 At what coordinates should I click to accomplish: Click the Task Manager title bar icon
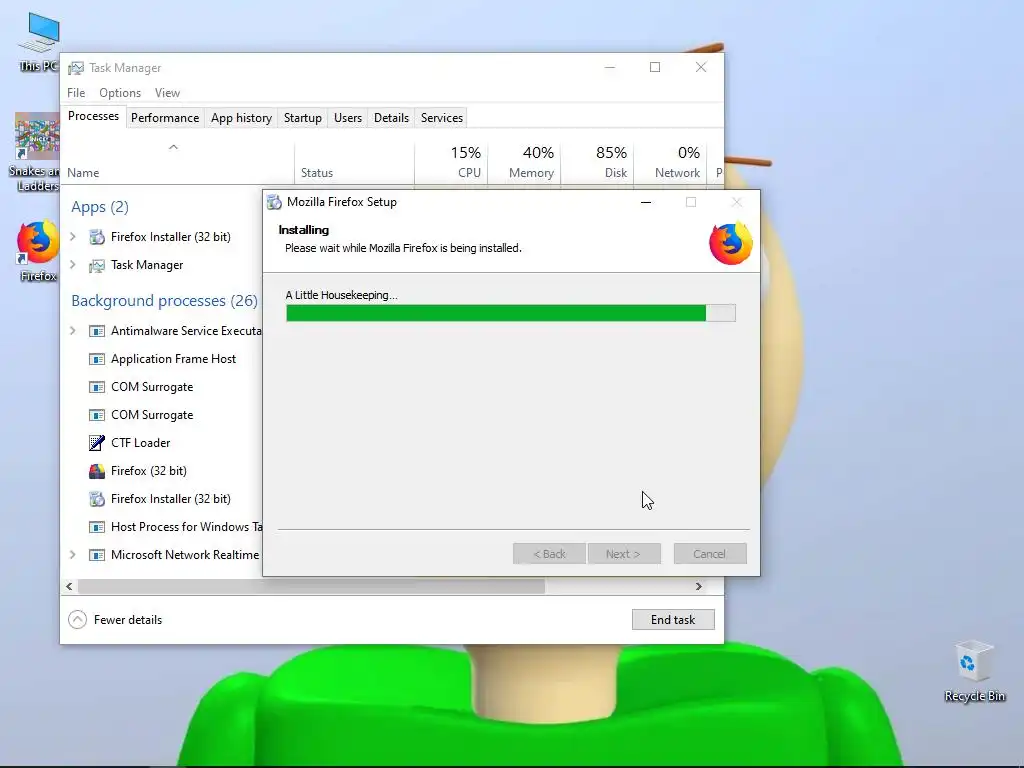tap(76, 68)
